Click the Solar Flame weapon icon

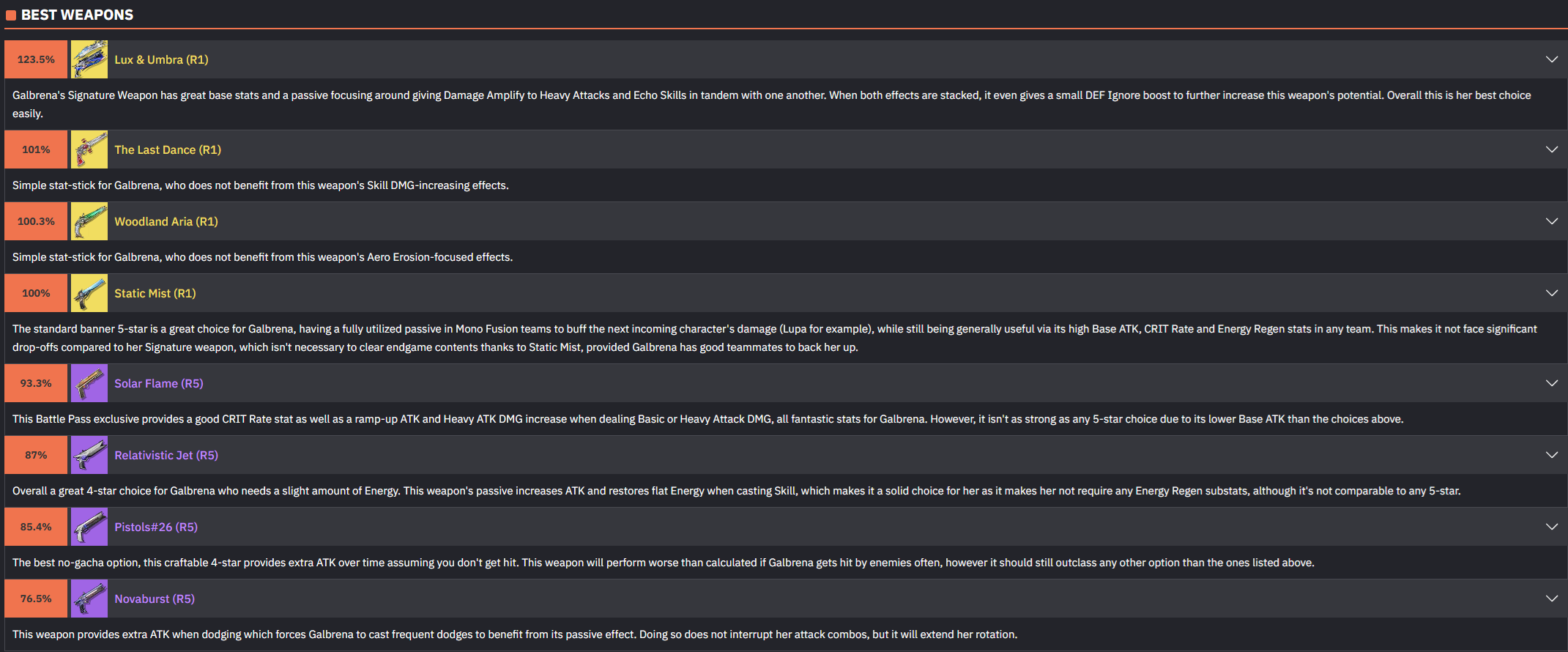click(89, 383)
